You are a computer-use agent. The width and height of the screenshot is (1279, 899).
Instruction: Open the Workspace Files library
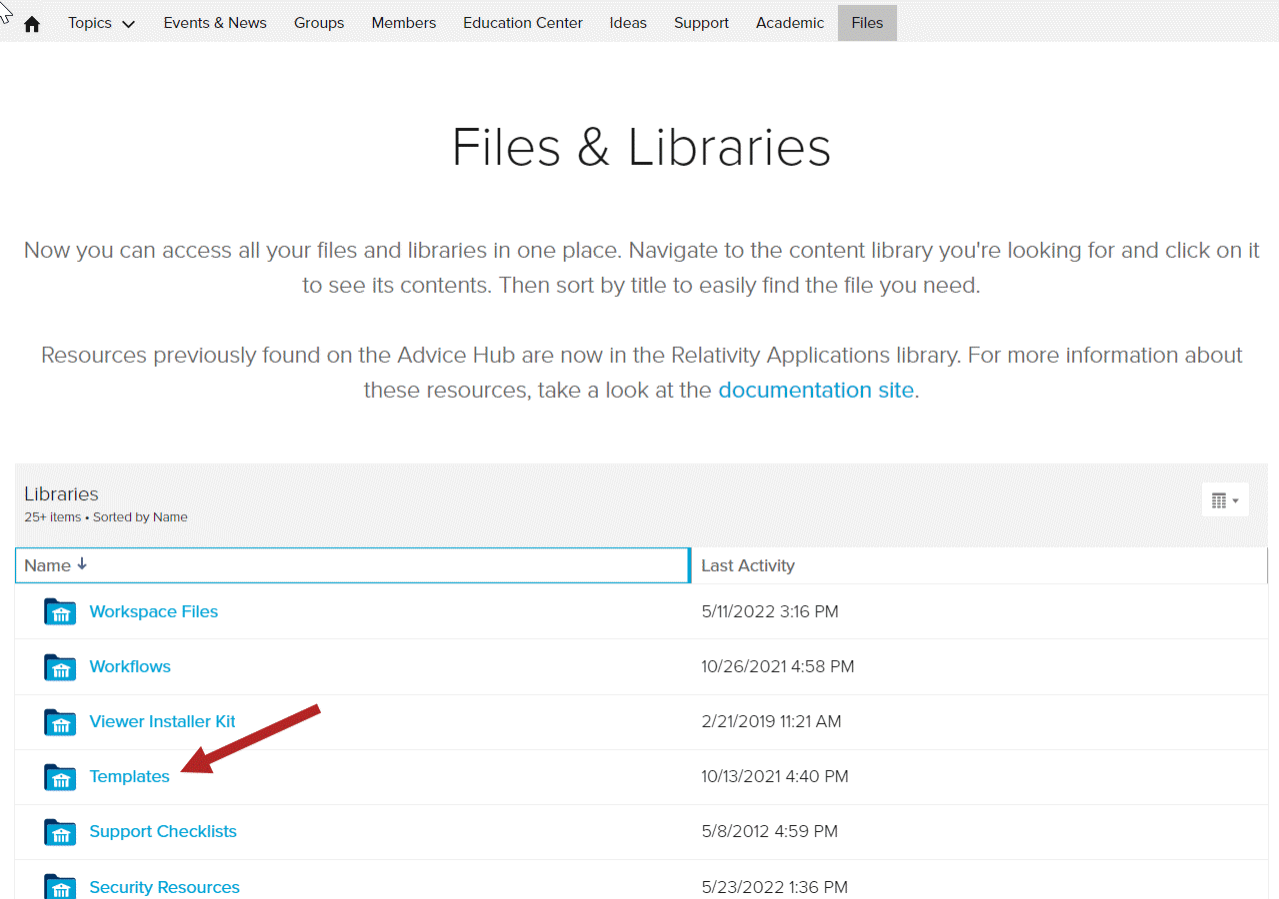(153, 611)
